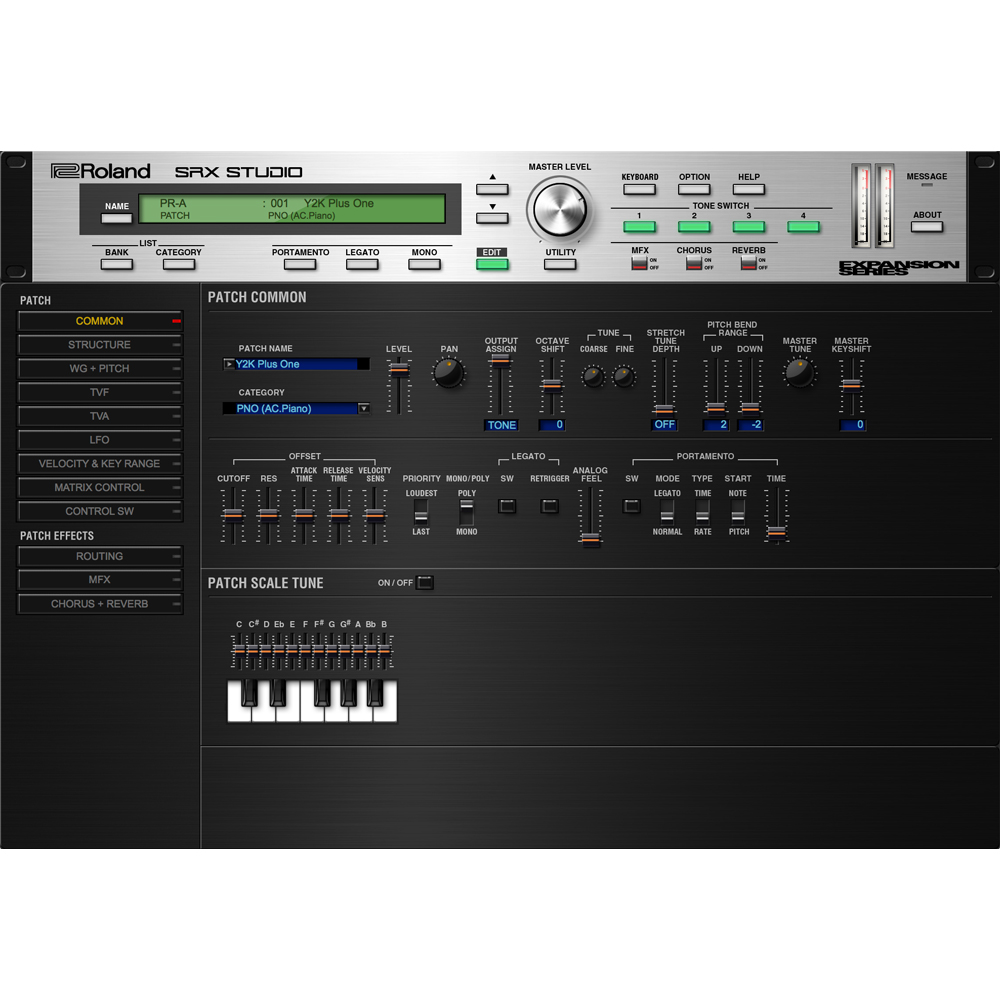The image size is (1000, 1000).
Task: Open the ROUTING effects tab
Action: [100, 556]
